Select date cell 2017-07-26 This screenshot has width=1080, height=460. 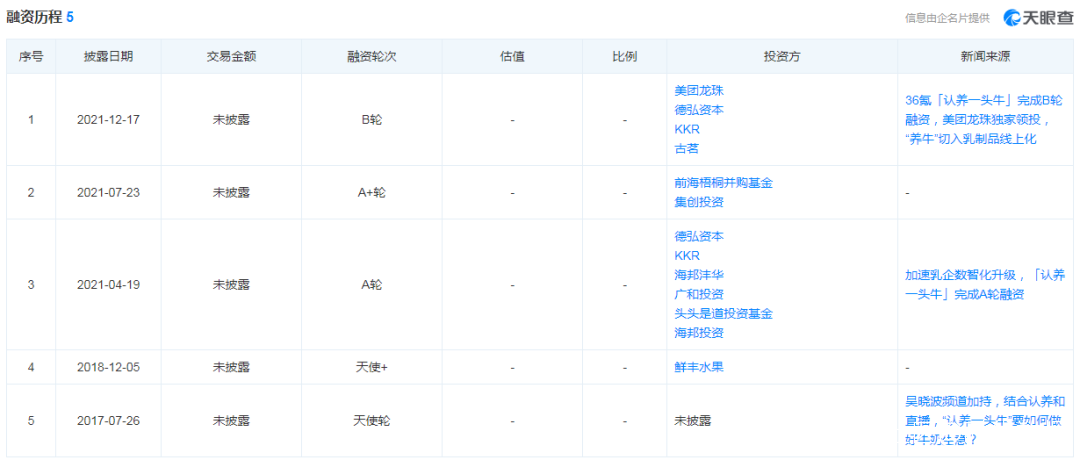tap(108, 420)
